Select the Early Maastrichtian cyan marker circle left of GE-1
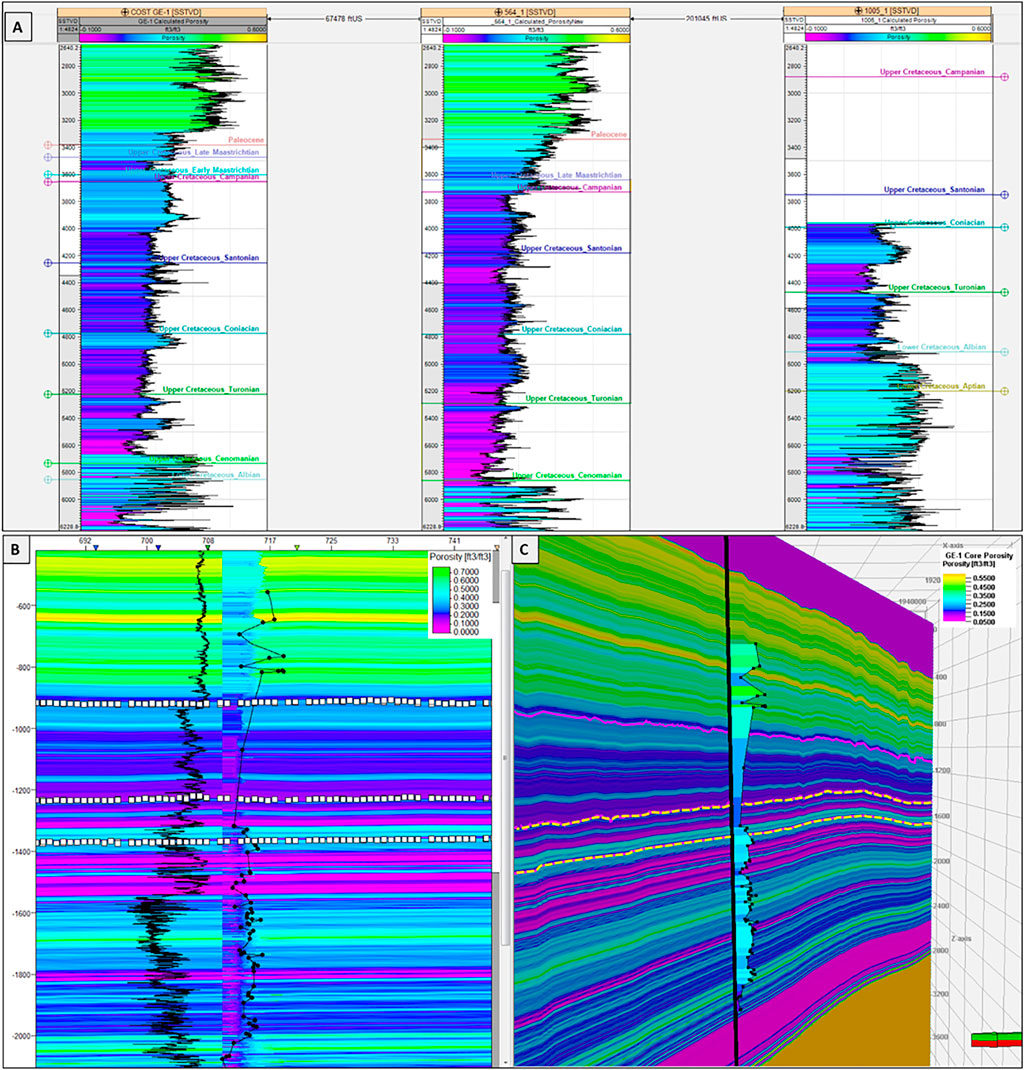 point(48,175)
